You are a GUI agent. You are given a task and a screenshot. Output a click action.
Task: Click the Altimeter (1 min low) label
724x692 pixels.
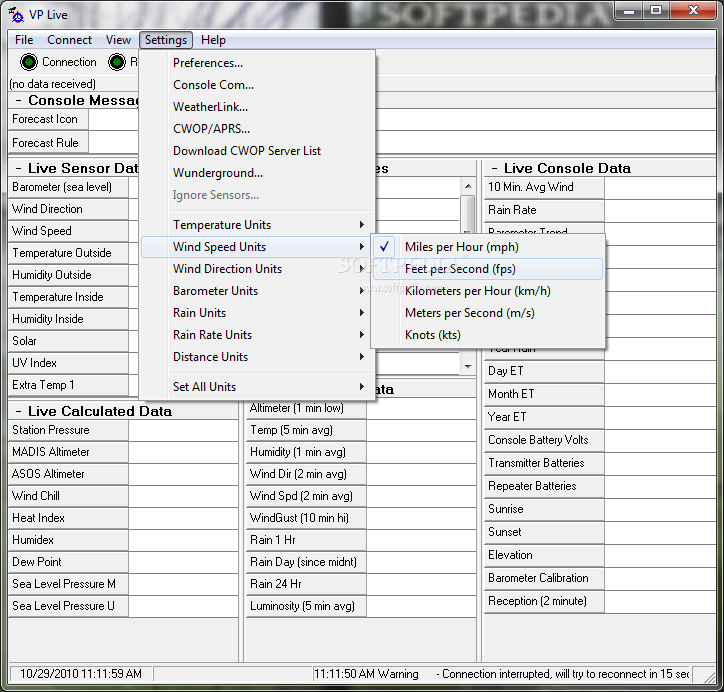306,408
